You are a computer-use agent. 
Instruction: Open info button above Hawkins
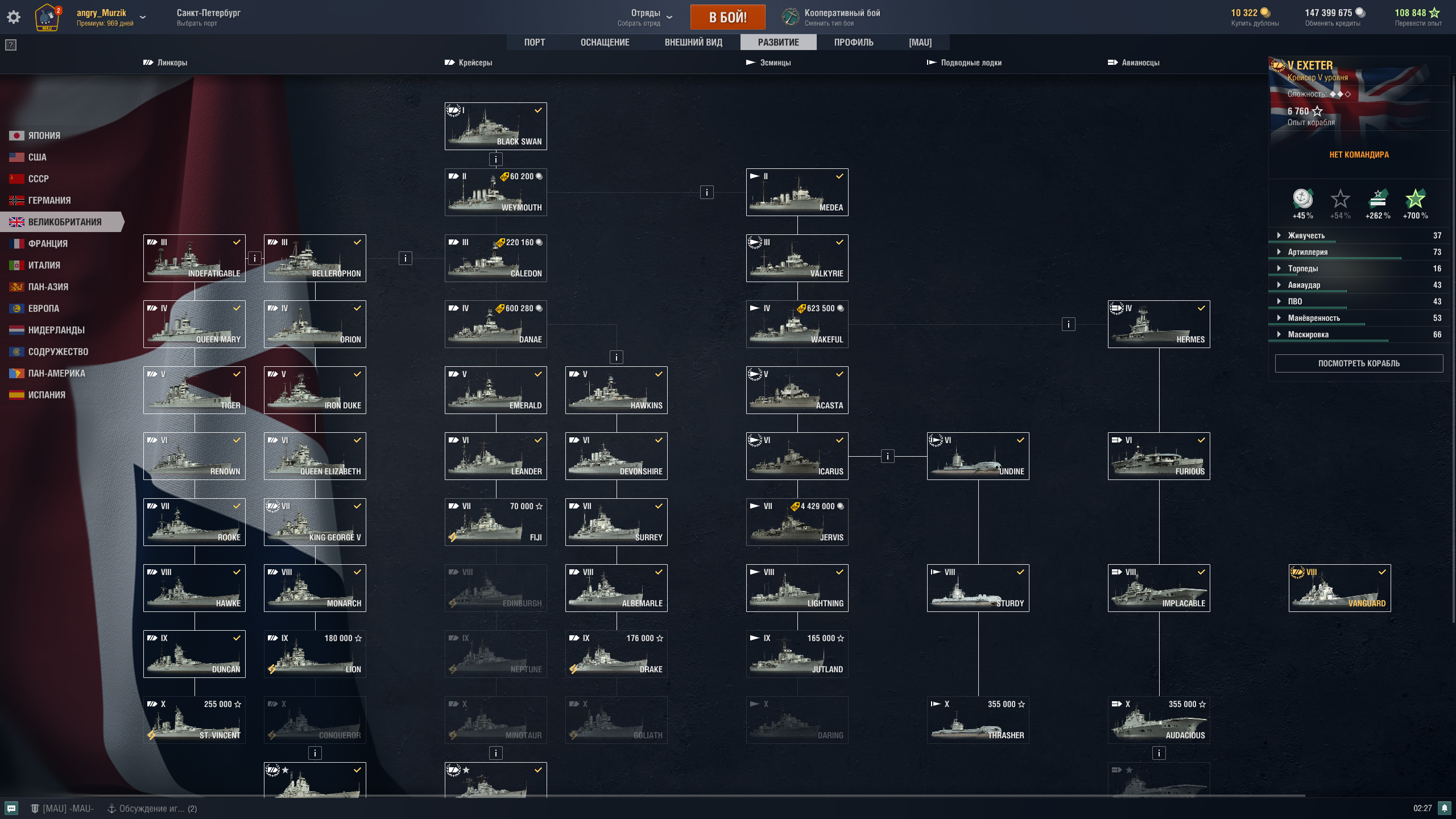pos(616,357)
